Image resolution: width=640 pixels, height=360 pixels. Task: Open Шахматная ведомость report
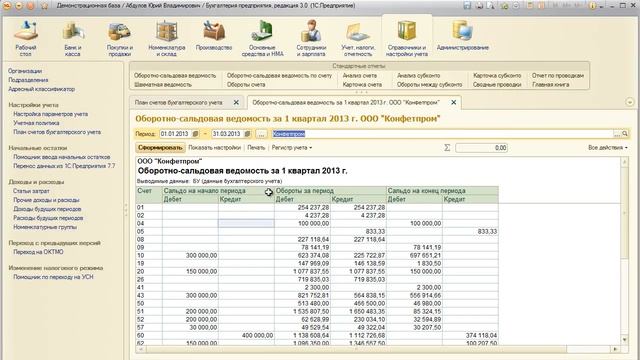(x=162, y=84)
